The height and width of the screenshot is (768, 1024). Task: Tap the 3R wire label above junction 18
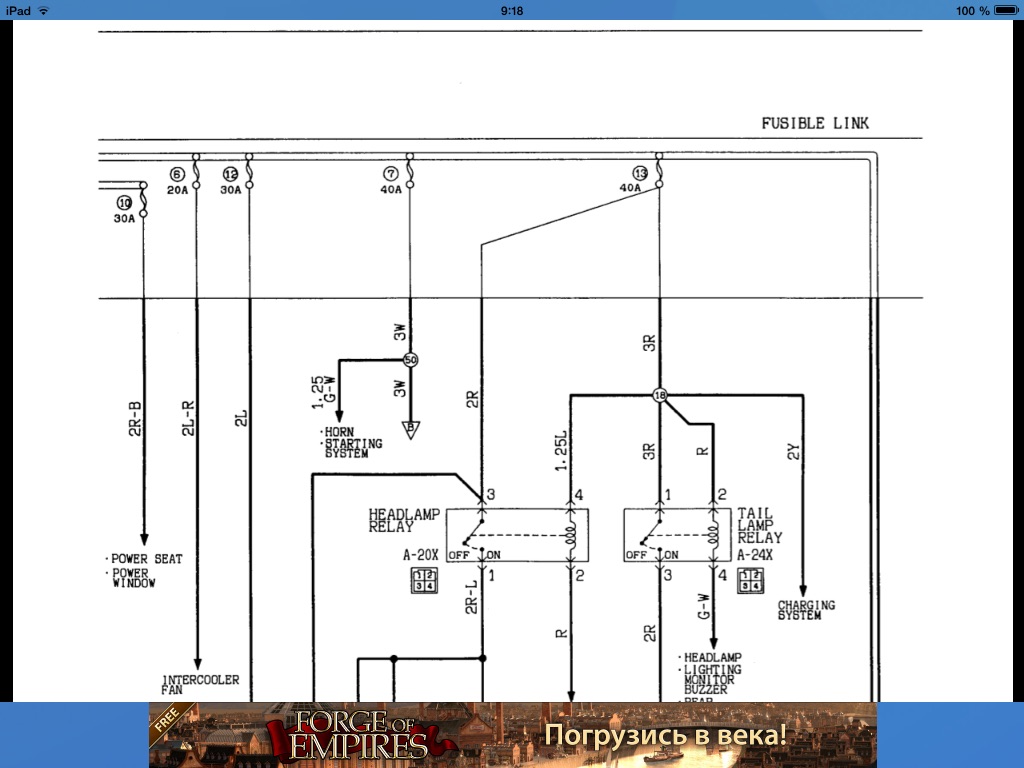[648, 343]
